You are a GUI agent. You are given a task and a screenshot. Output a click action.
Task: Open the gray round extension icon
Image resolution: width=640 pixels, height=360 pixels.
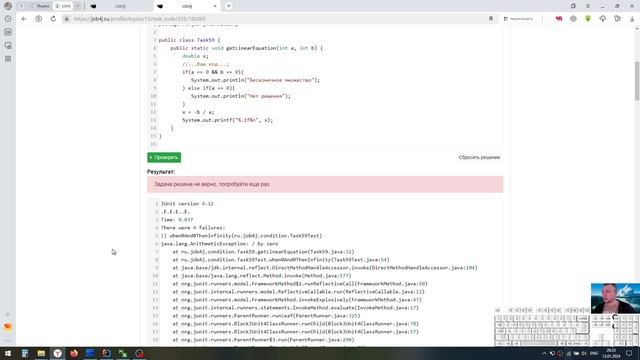tap(573, 19)
